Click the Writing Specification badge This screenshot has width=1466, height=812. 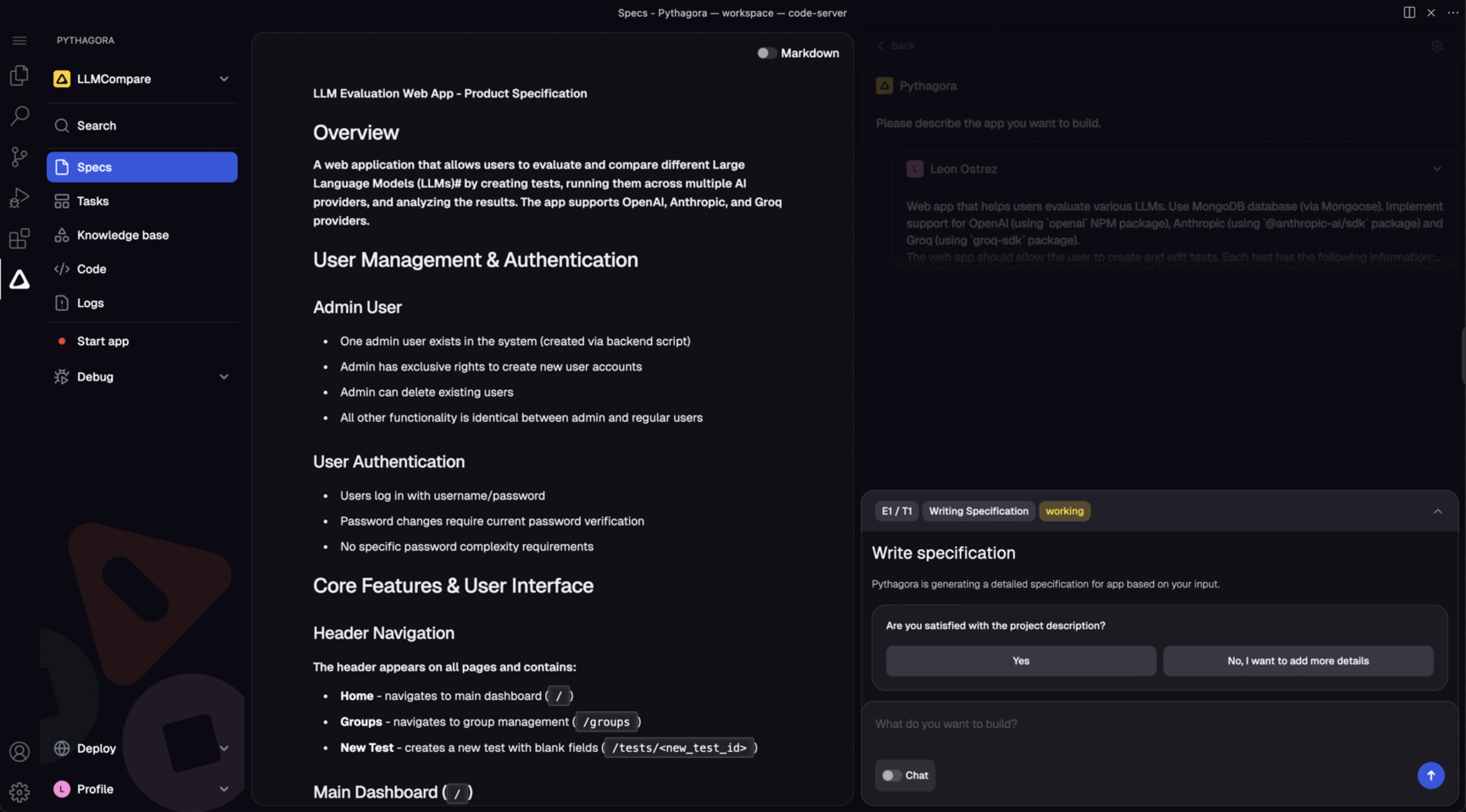(x=978, y=511)
